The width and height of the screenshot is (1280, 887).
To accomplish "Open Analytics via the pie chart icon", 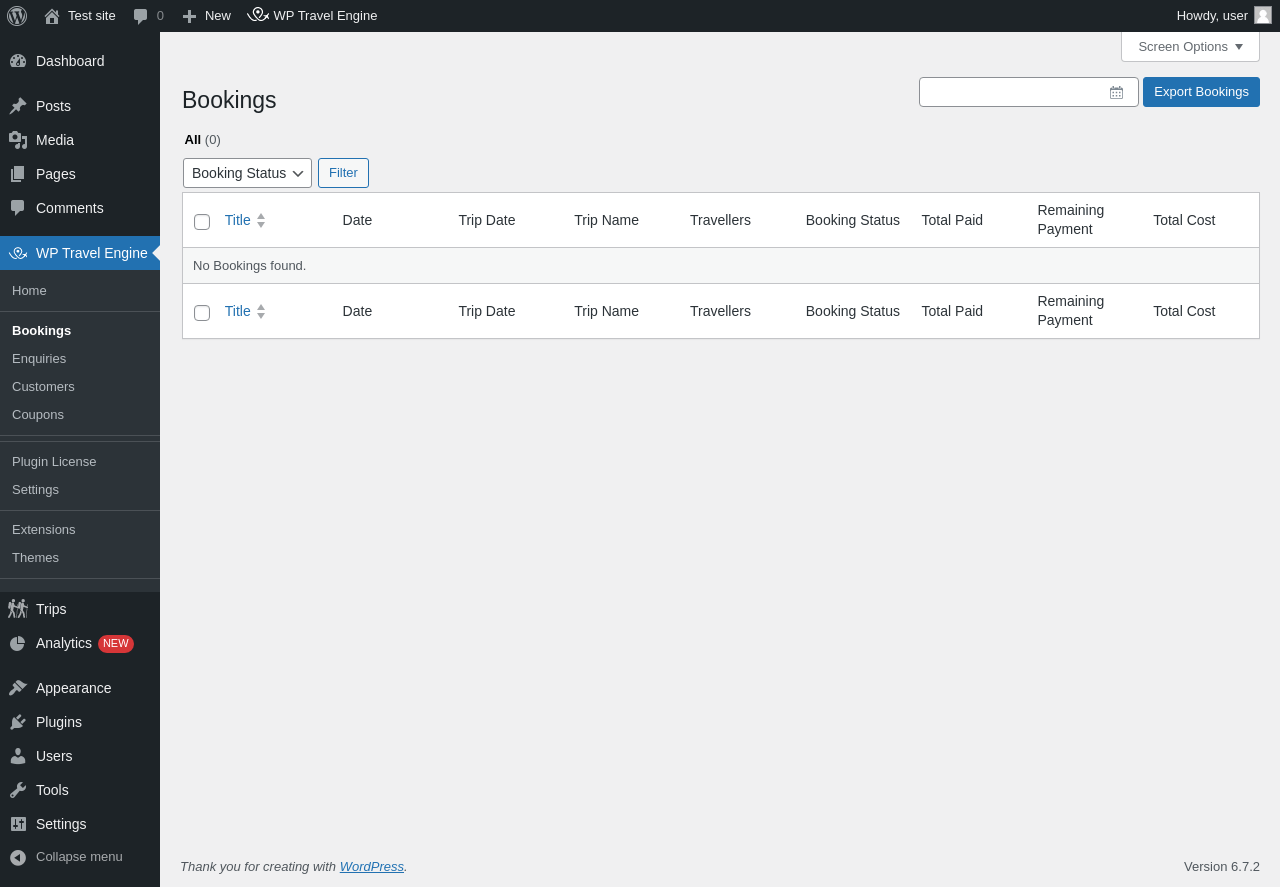I will 18,643.
